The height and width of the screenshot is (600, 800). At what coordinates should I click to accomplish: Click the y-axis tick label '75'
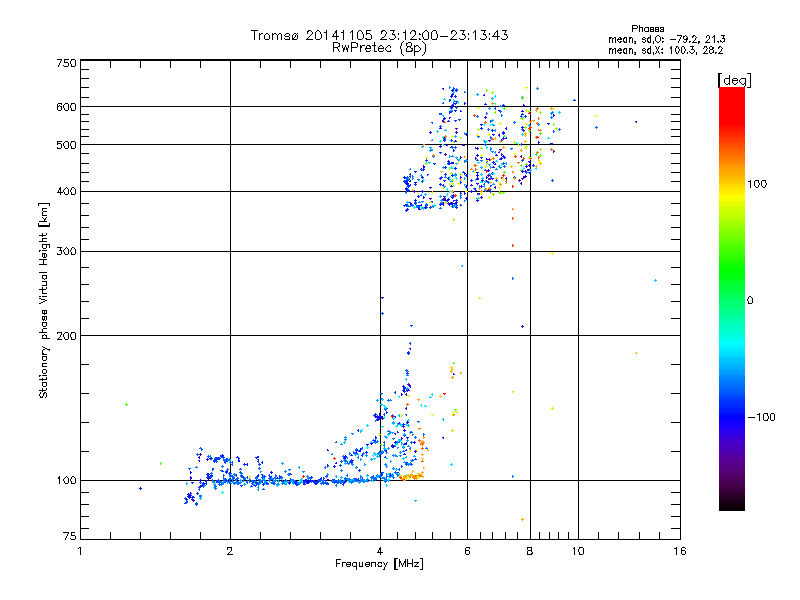pos(70,536)
